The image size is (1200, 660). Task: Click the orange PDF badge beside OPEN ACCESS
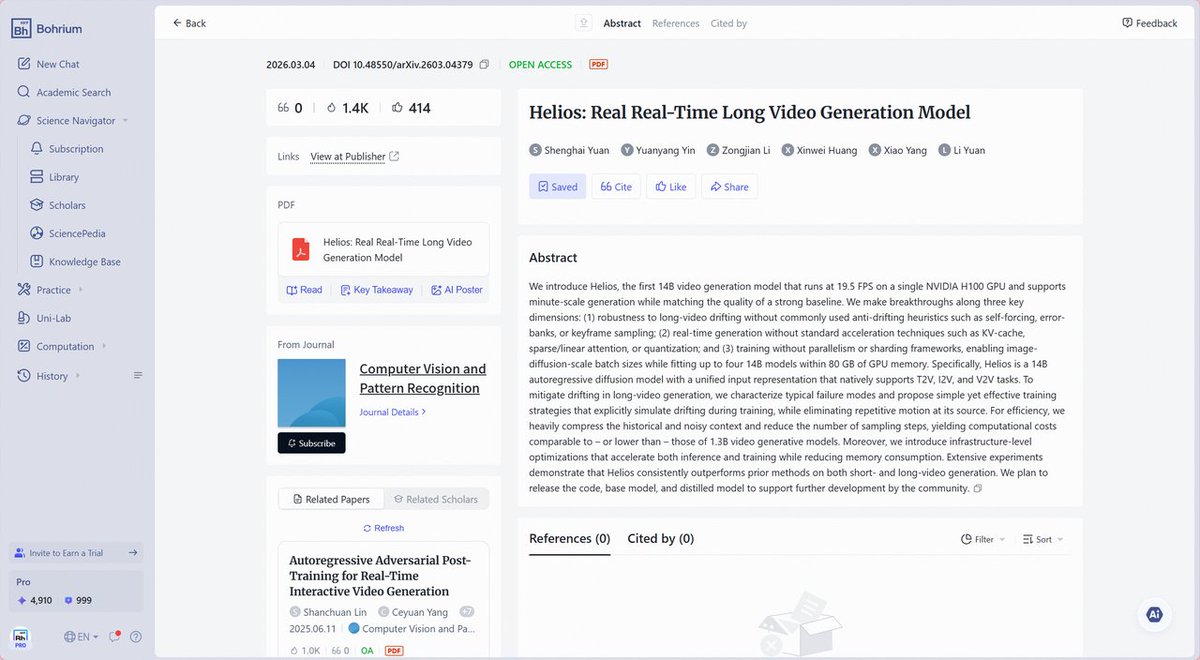pyautogui.click(x=598, y=65)
